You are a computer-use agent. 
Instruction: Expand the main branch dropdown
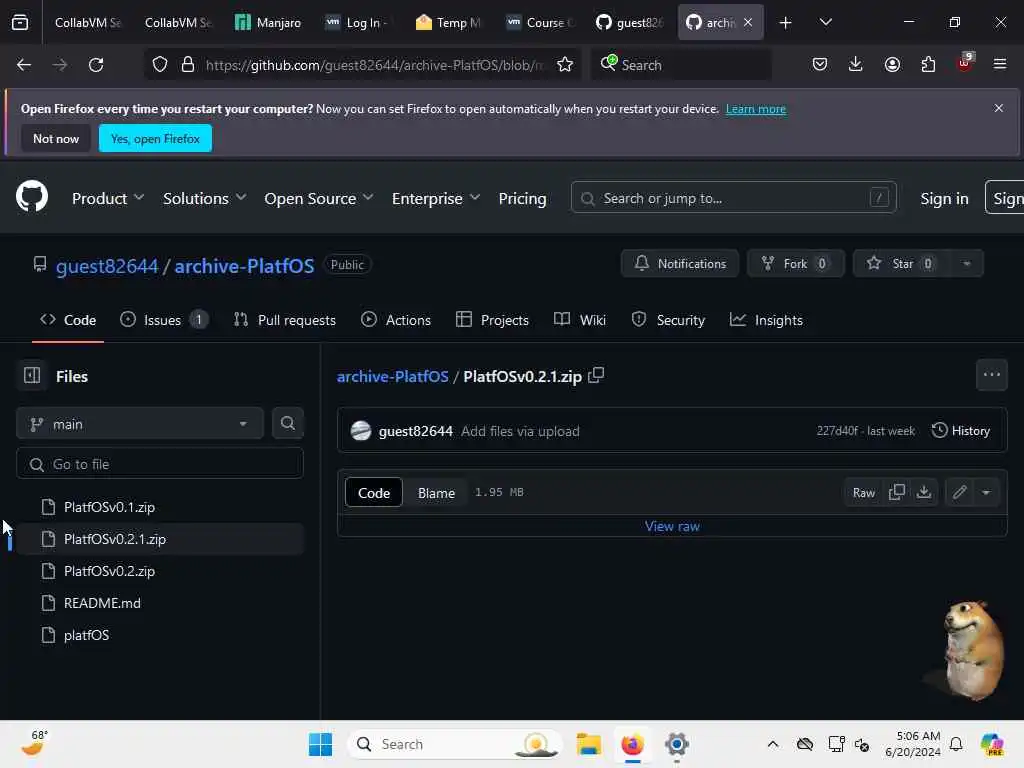tap(140, 424)
